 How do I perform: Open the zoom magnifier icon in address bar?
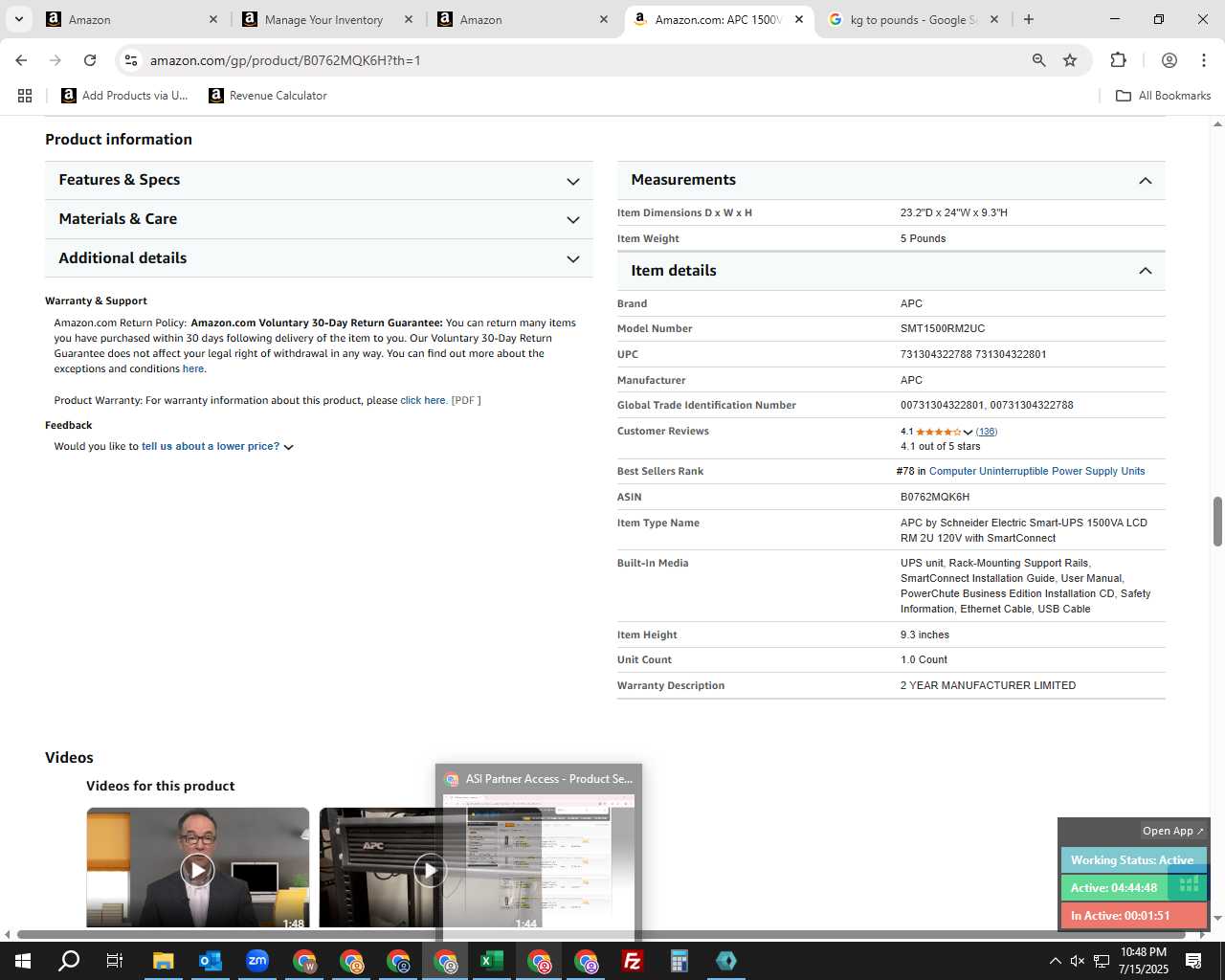tap(1038, 60)
